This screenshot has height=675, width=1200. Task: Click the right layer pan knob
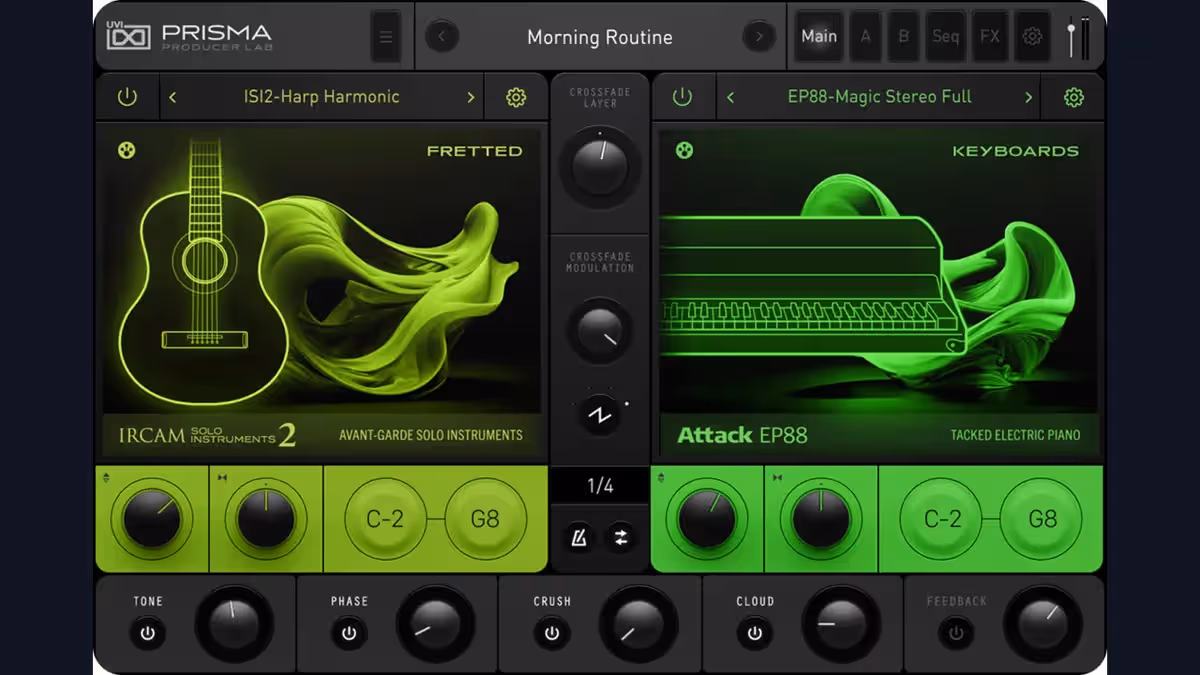tap(821, 520)
